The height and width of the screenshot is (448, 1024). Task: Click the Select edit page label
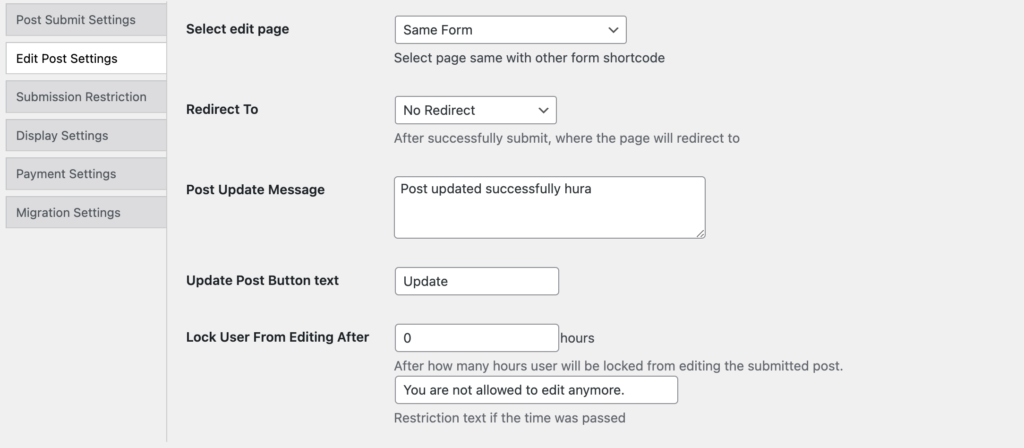pyautogui.click(x=238, y=29)
